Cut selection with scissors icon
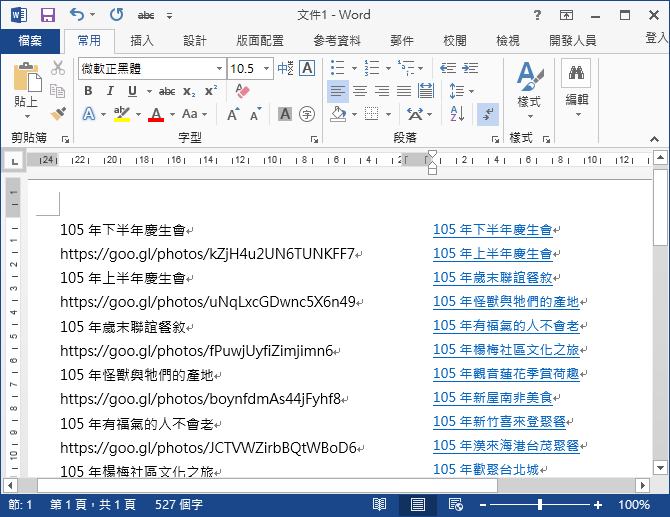Screen dimensions: 670x517 point(58,68)
